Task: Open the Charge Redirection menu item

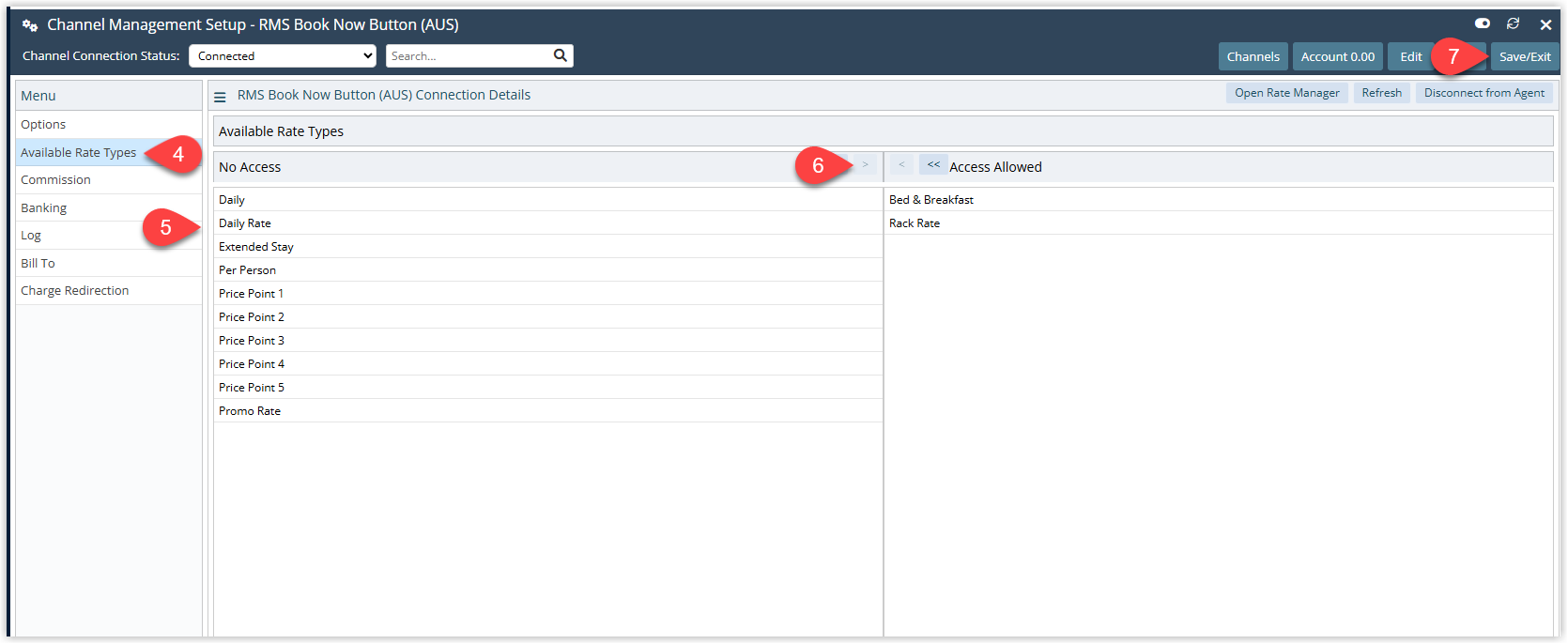Action: tap(109, 291)
